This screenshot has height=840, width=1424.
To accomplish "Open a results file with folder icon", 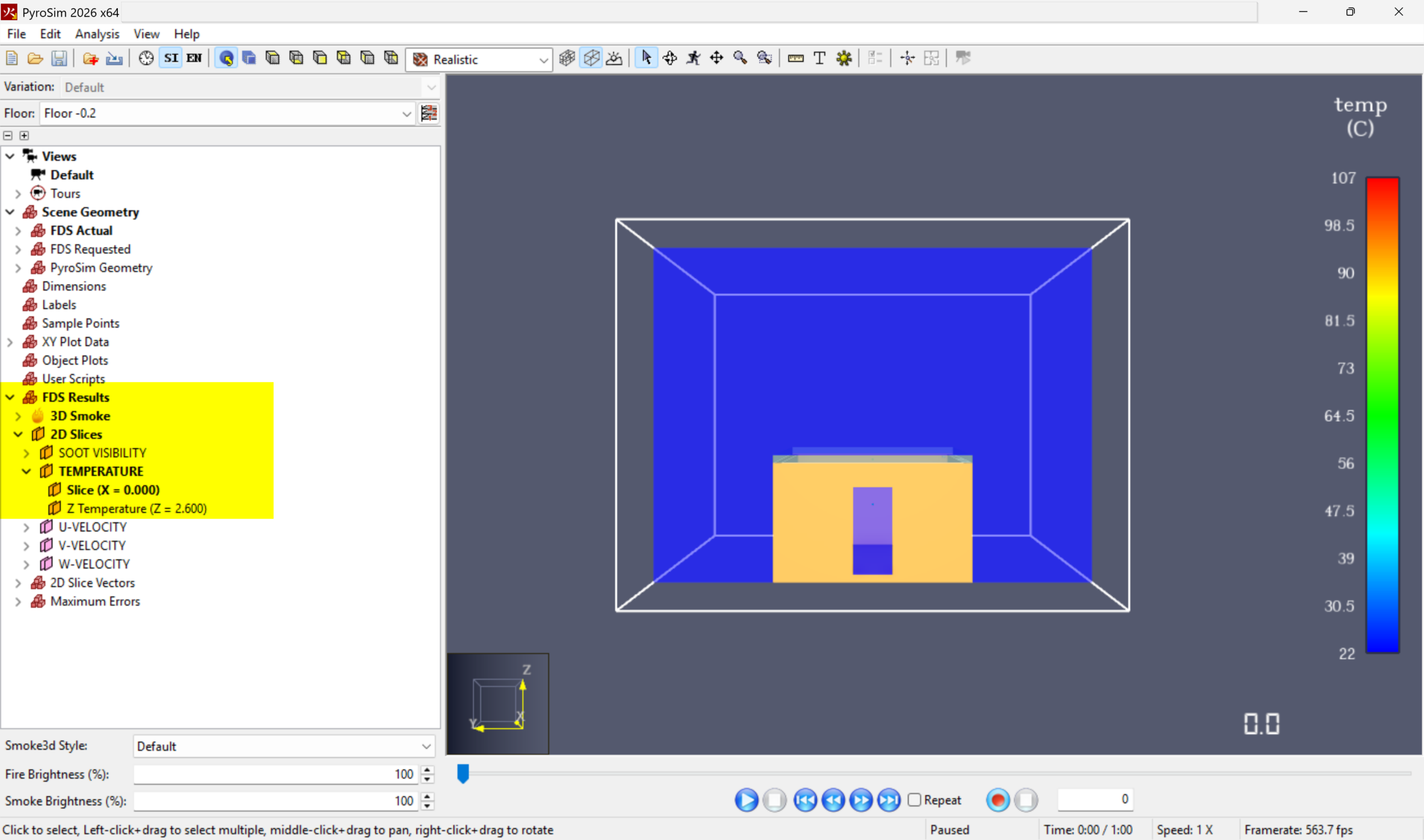I will (35, 58).
